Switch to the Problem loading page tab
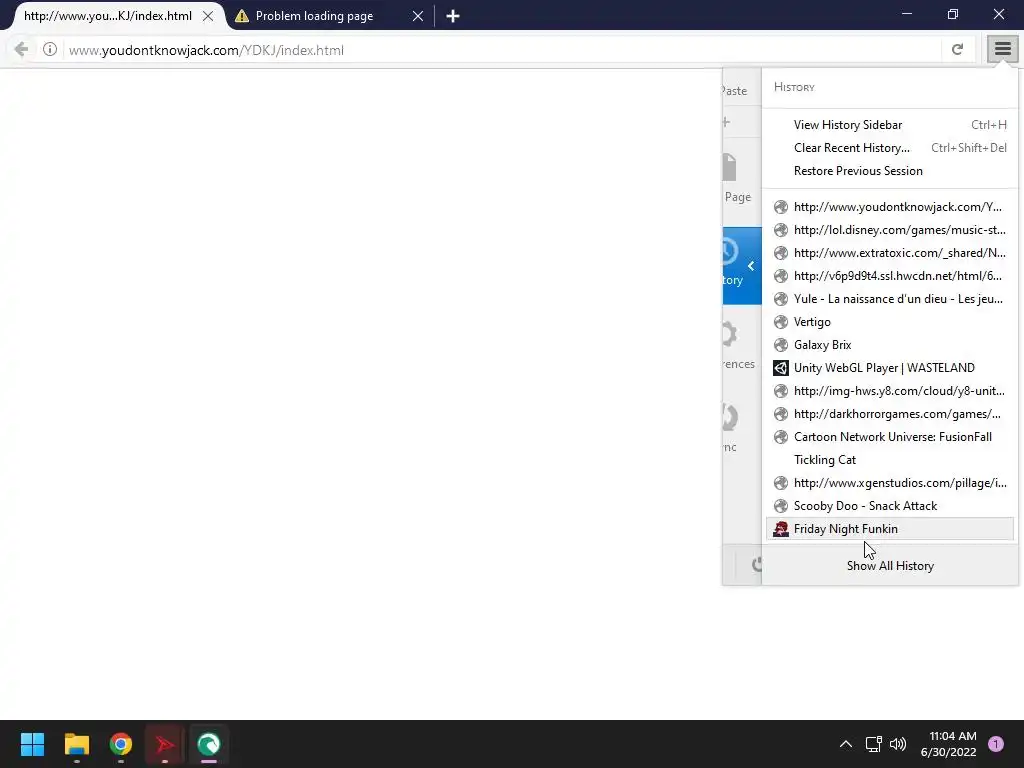The width and height of the screenshot is (1024, 768). (x=328, y=16)
